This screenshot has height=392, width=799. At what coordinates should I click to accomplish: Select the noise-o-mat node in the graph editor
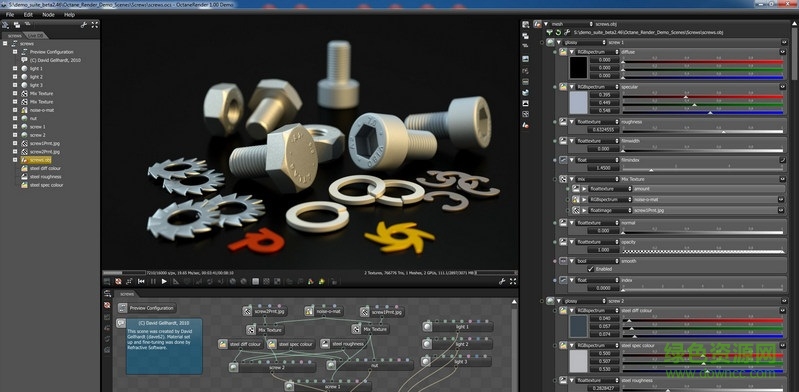(x=324, y=311)
